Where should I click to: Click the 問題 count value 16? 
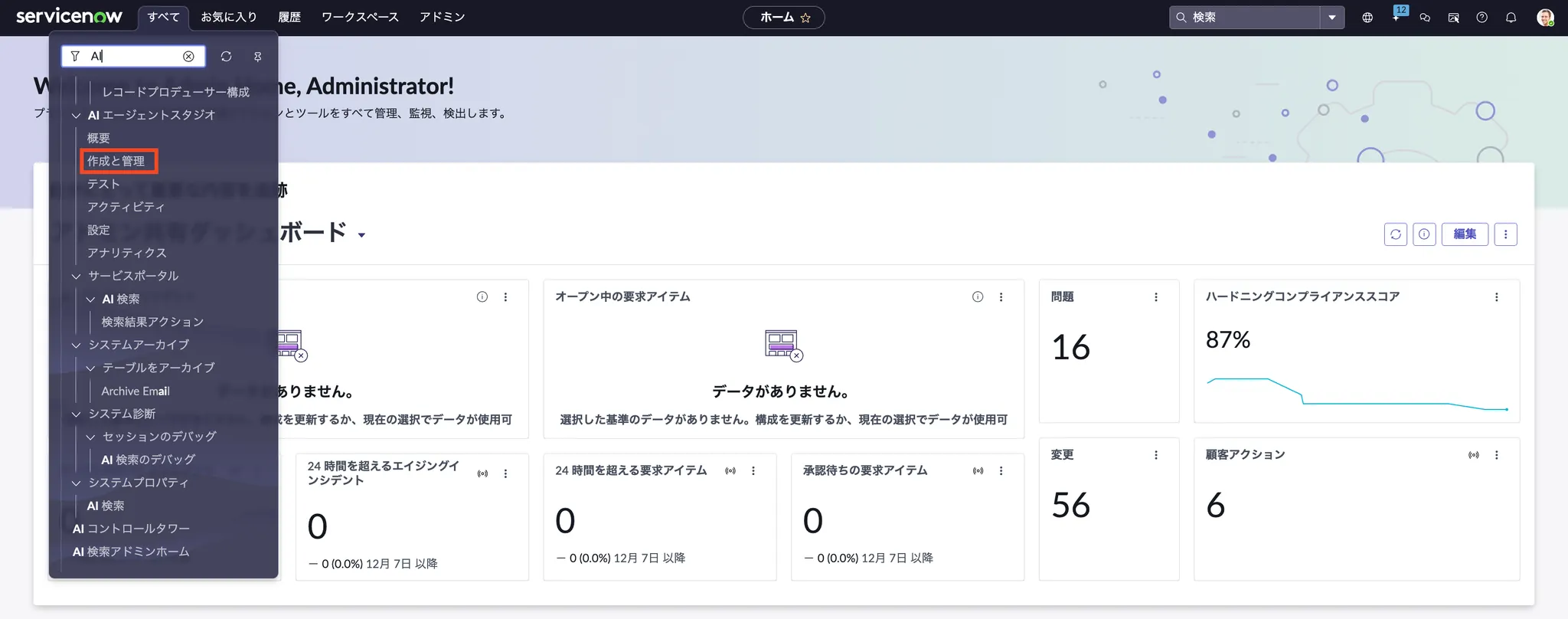tap(1070, 348)
